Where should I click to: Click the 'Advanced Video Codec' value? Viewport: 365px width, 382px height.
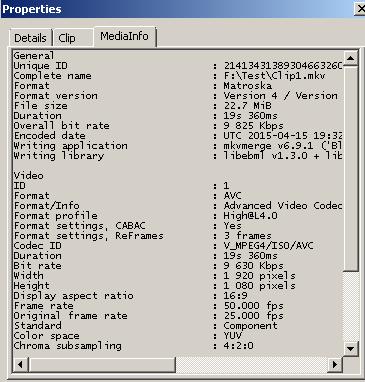tap(283, 206)
